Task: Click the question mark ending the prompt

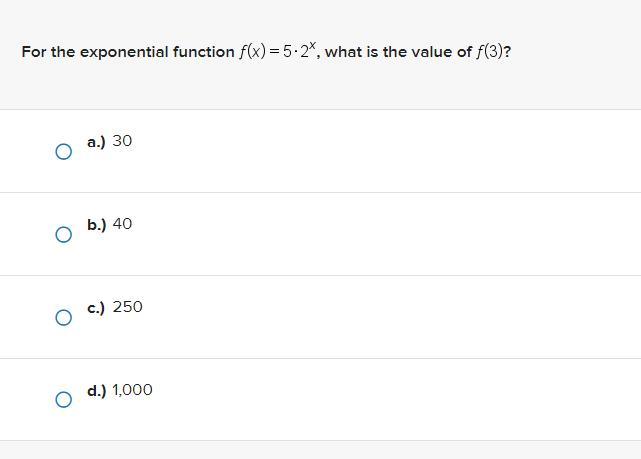Action: [507, 52]
